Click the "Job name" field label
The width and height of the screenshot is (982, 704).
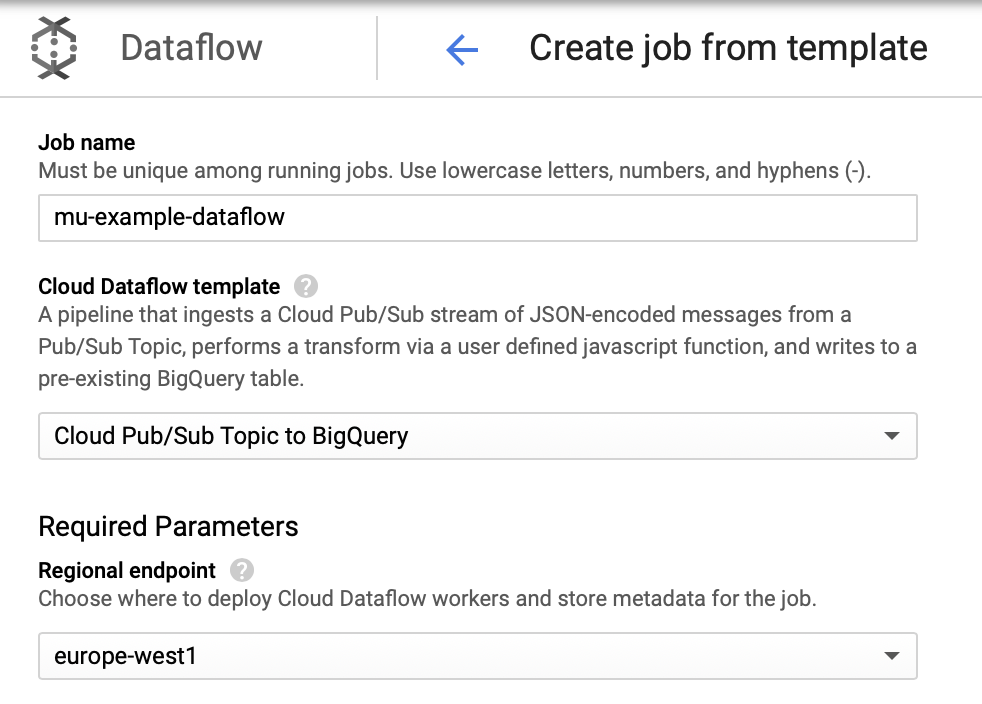coord(86,143)
